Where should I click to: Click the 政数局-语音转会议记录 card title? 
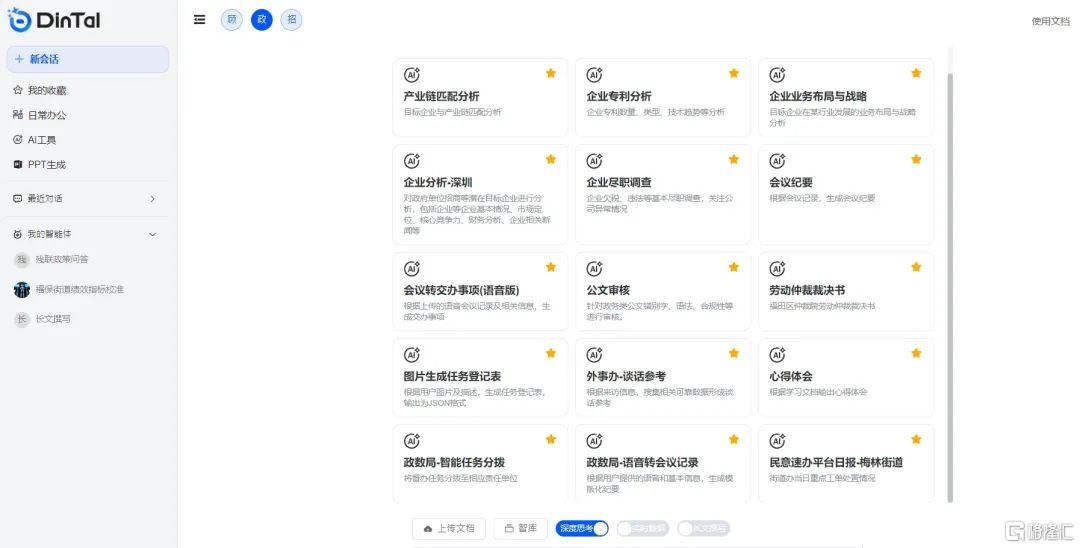pyautogui.click(x=642, y=463)
